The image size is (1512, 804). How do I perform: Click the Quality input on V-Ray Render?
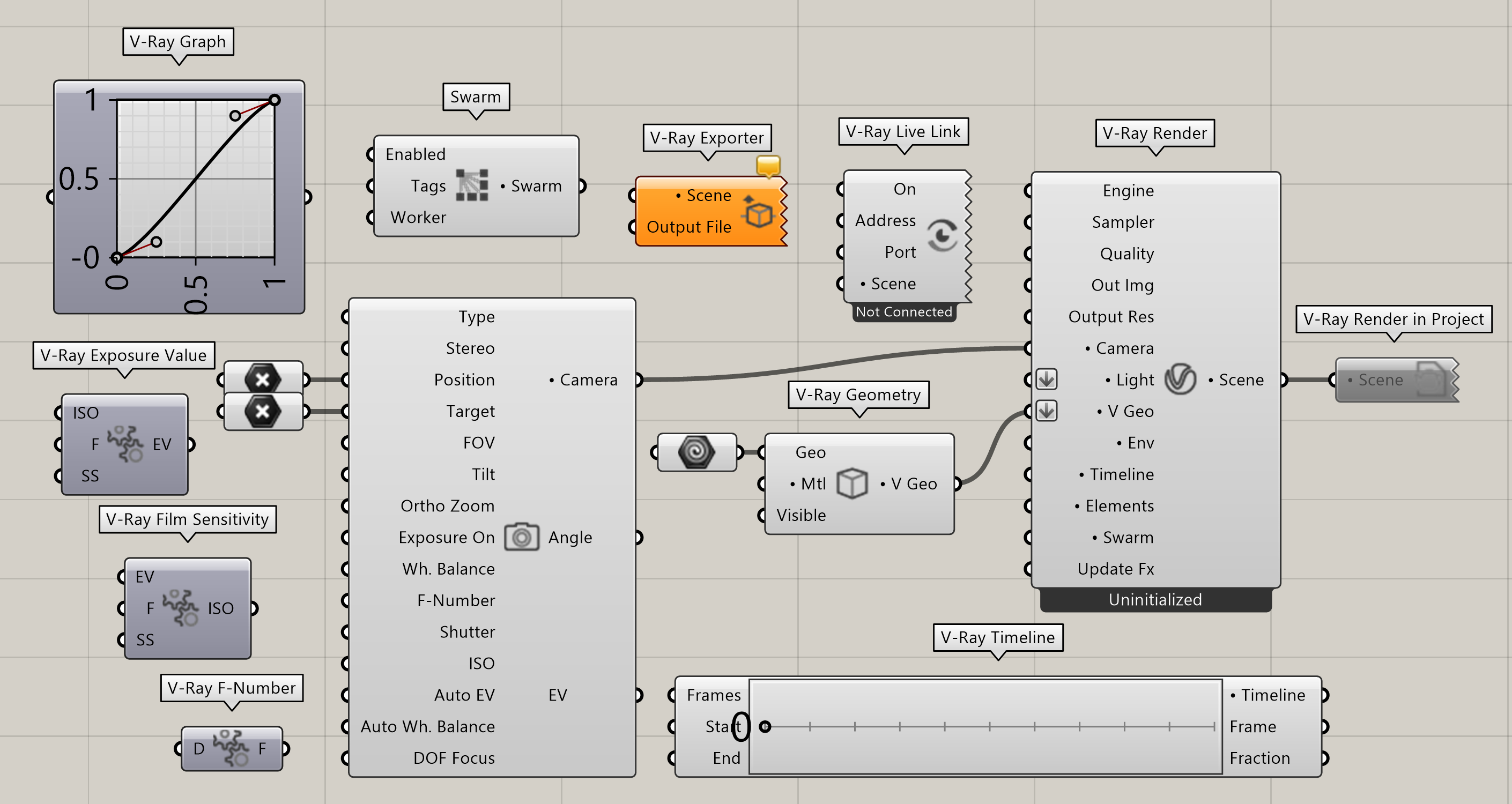[1126, 254]
